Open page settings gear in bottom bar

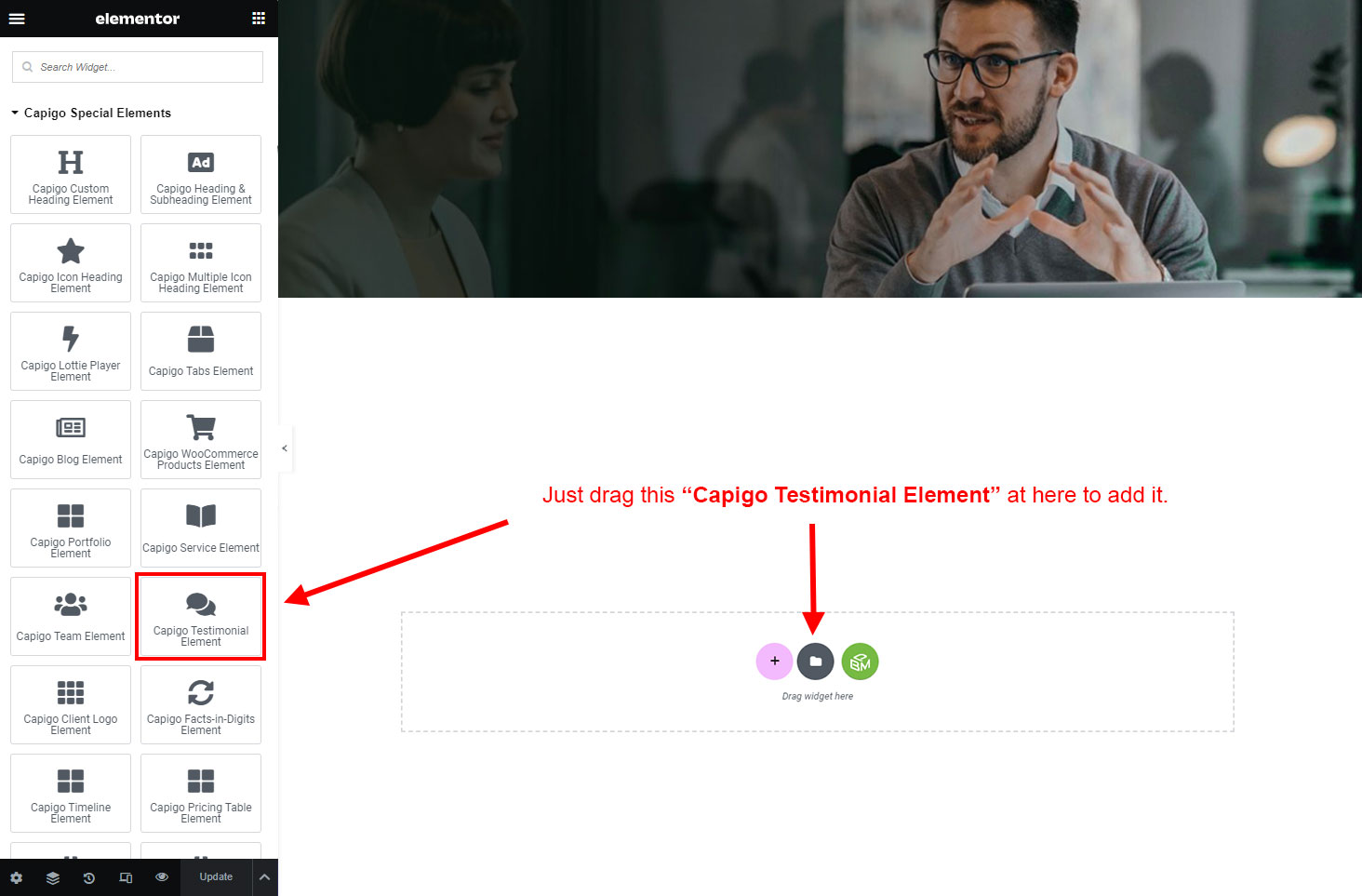[17, 877]
